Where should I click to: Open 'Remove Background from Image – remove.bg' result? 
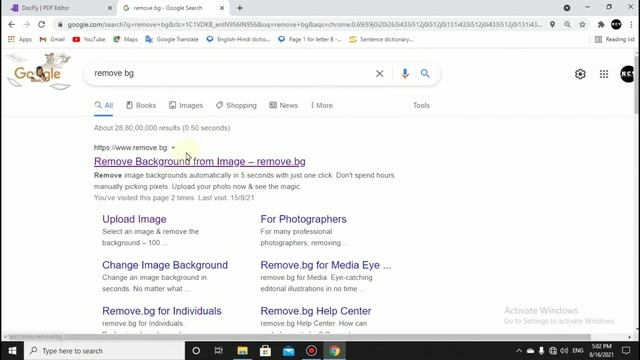tap(200, 162)
